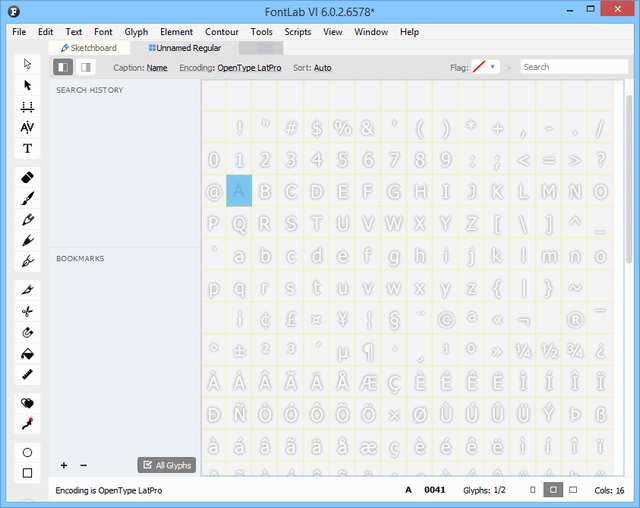Choose the small cell size icon
This screenshot has width=640, height=508.
click(x=533, y=490)
